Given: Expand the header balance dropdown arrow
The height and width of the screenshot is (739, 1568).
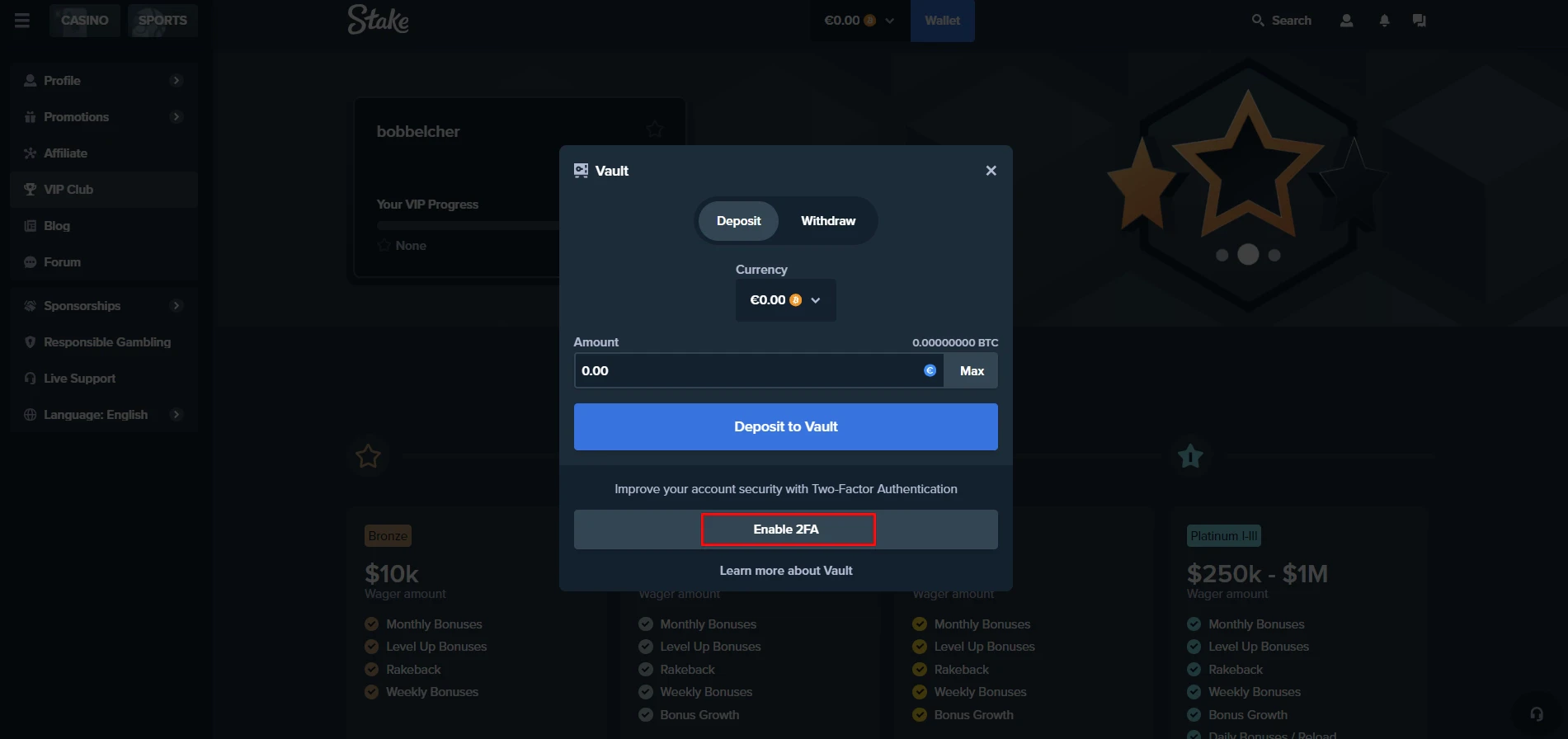Looking at the screenshot, I should point(889,21).
